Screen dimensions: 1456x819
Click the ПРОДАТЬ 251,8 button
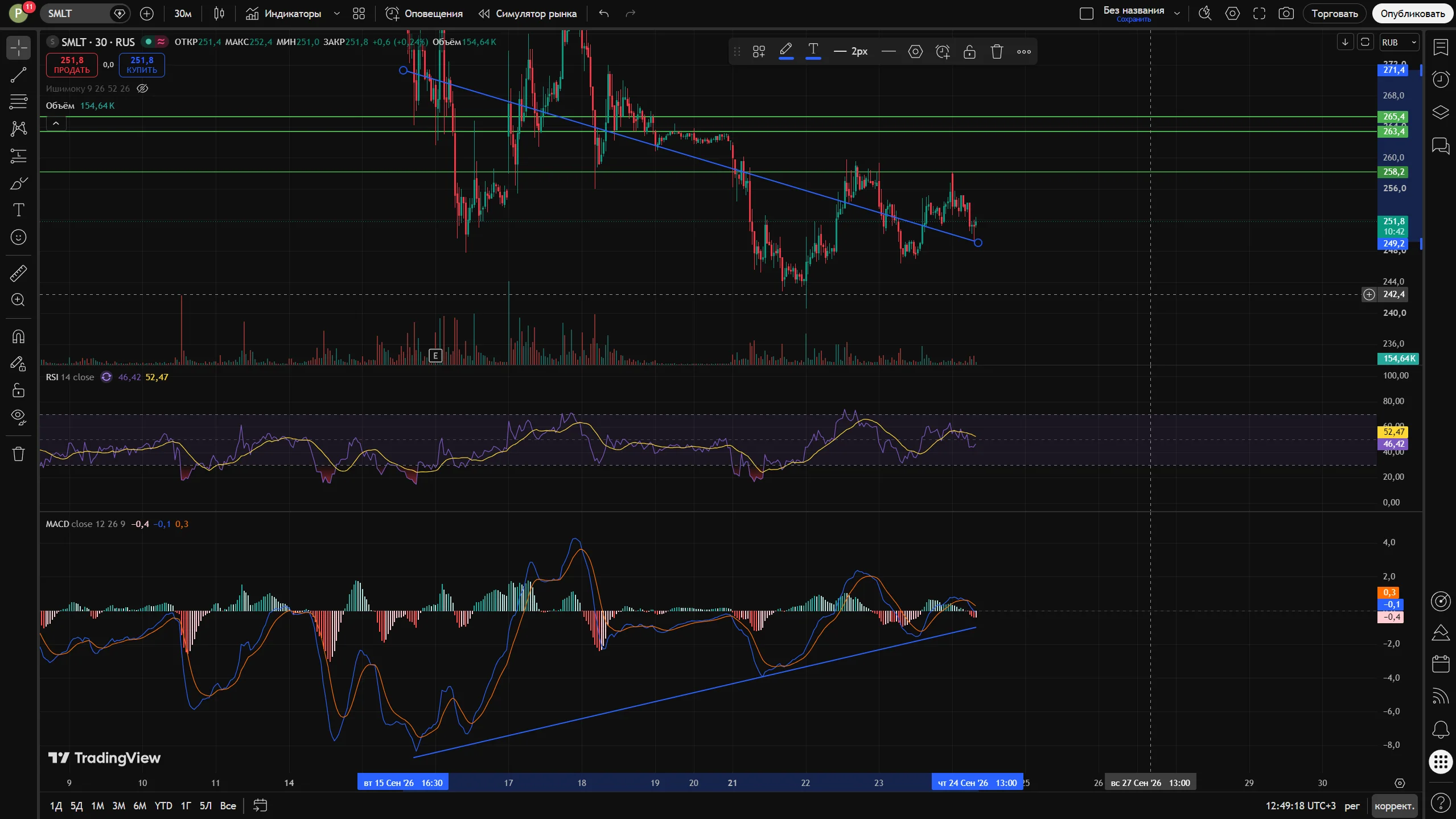coord(72,65)
